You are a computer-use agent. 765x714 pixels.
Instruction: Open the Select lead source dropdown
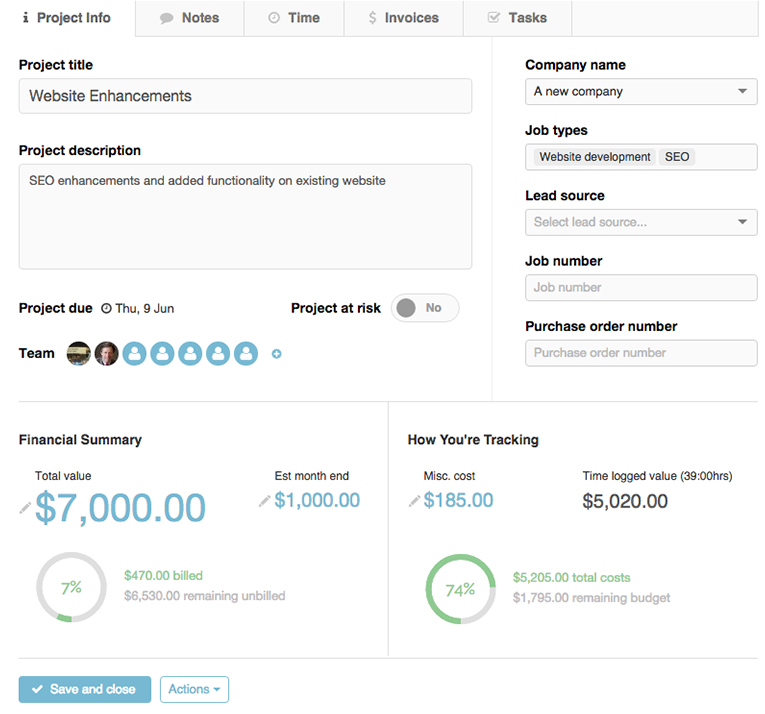tap(641, 223)
